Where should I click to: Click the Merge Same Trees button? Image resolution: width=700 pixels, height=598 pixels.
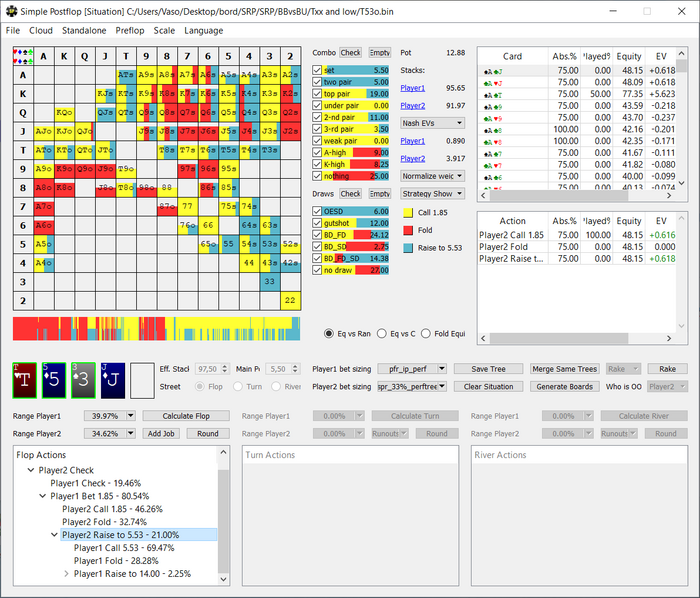point(564,369)
